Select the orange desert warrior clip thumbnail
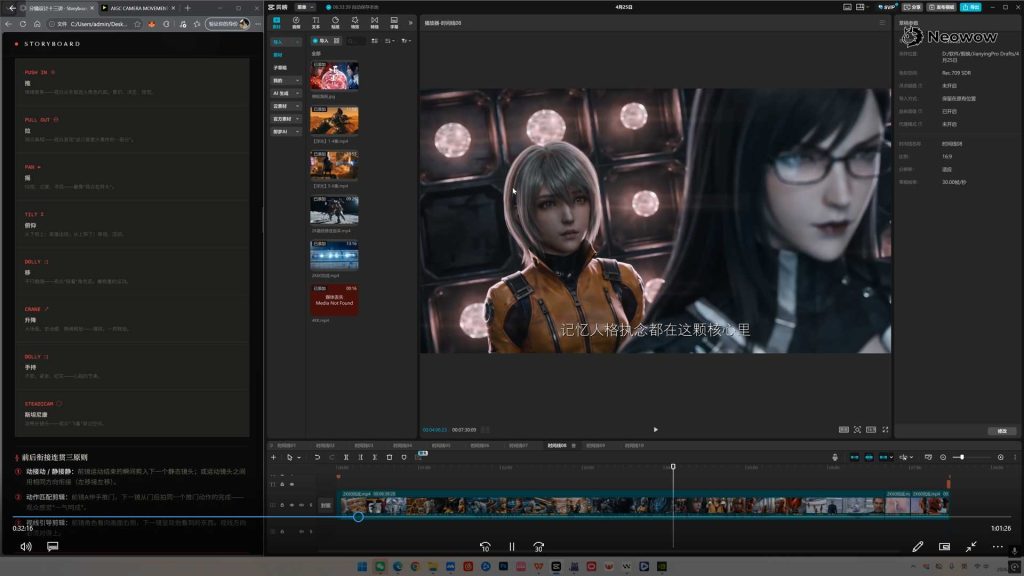This screenshot has height=576, width=1024. pyautogui.click(x=334, y=121)
